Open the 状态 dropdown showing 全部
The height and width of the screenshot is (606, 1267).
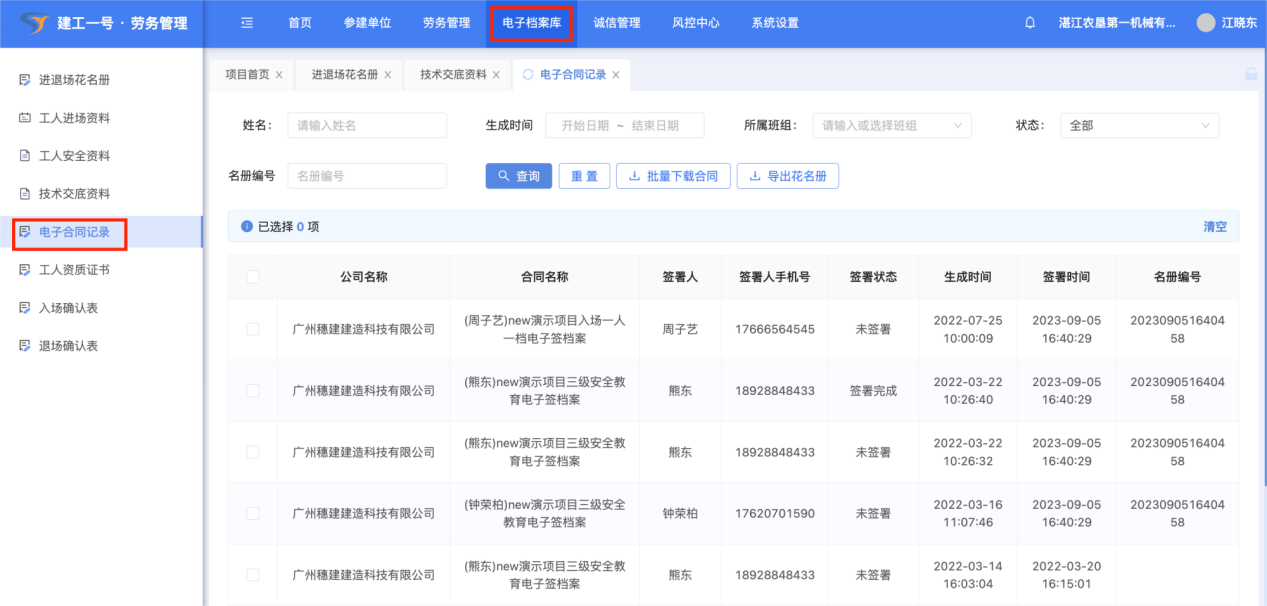point(1139,125)
